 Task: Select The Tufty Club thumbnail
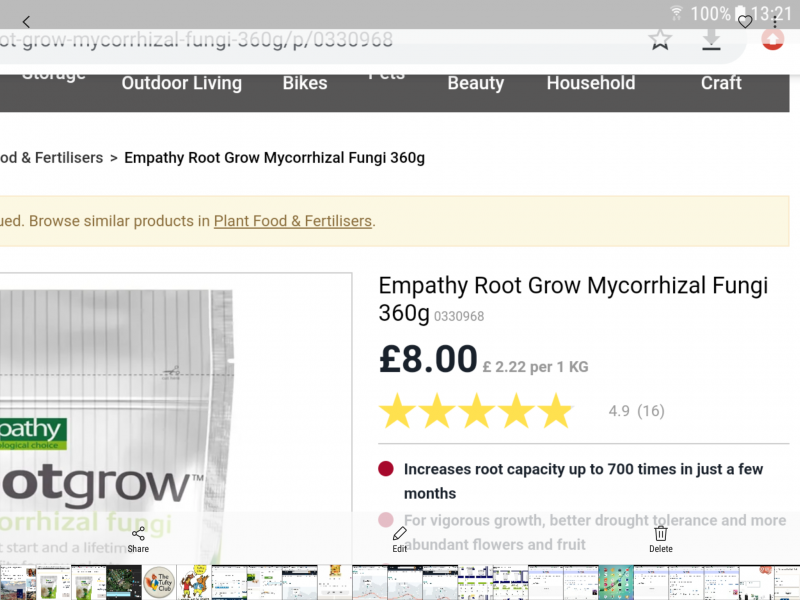pyautogui.click(x=160, y=582)
